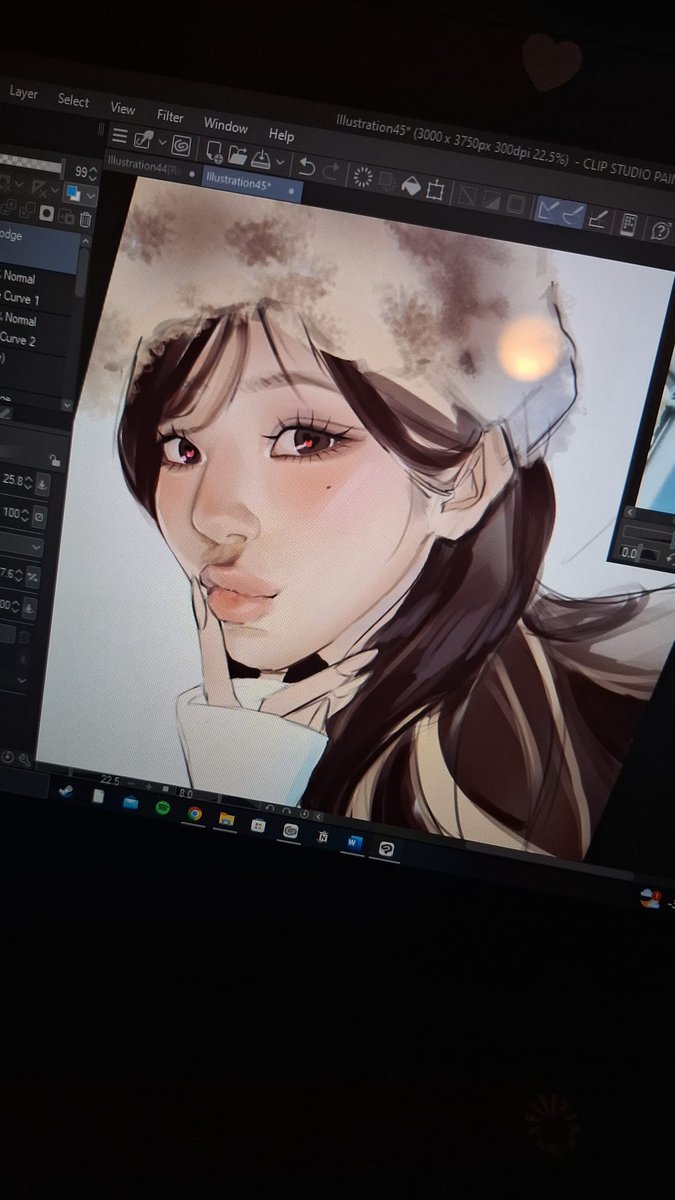Click the Clear Outside Selection icon
Screen dimensions: 675x1200
pos(386,182)
